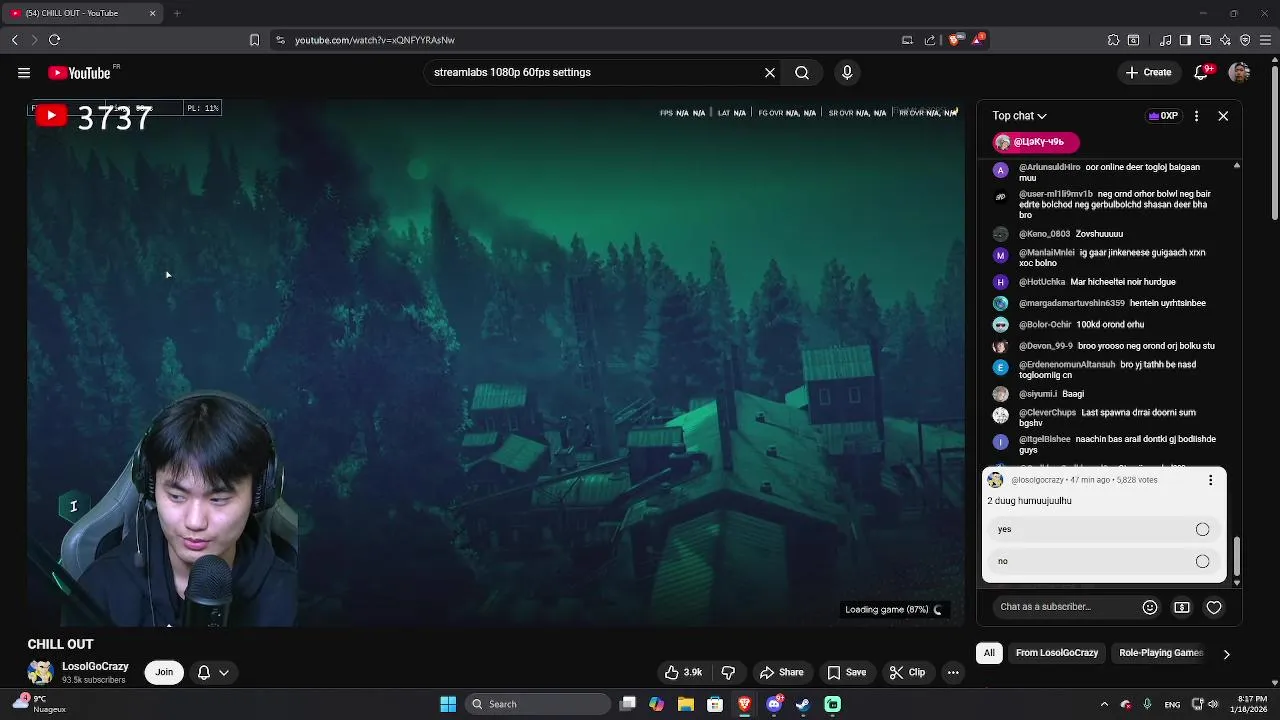1280x720 pixels.
Task: Open live chat more options
Action: click(x=1196, y=116)
